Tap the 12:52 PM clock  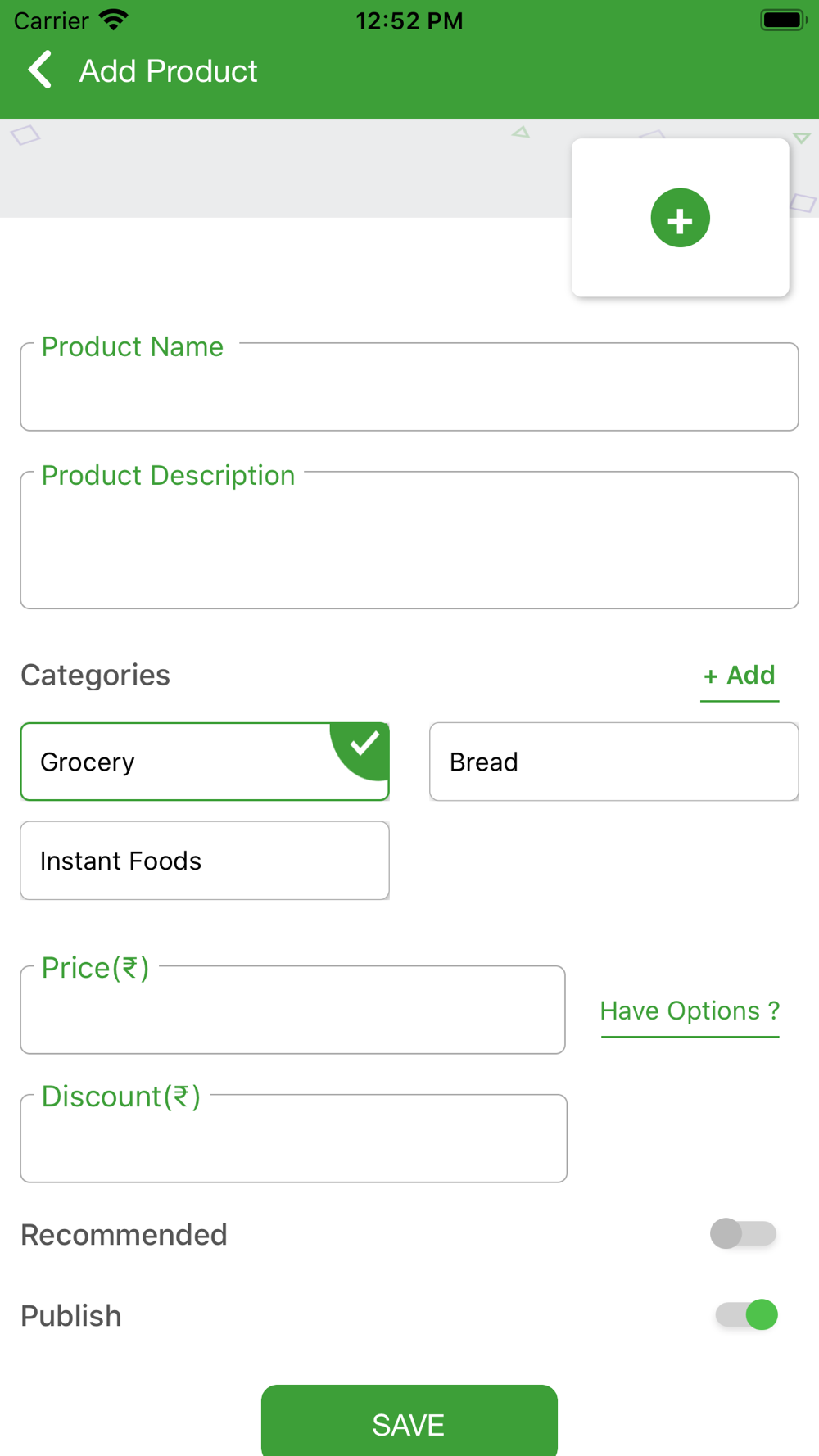tap(409, 20)
